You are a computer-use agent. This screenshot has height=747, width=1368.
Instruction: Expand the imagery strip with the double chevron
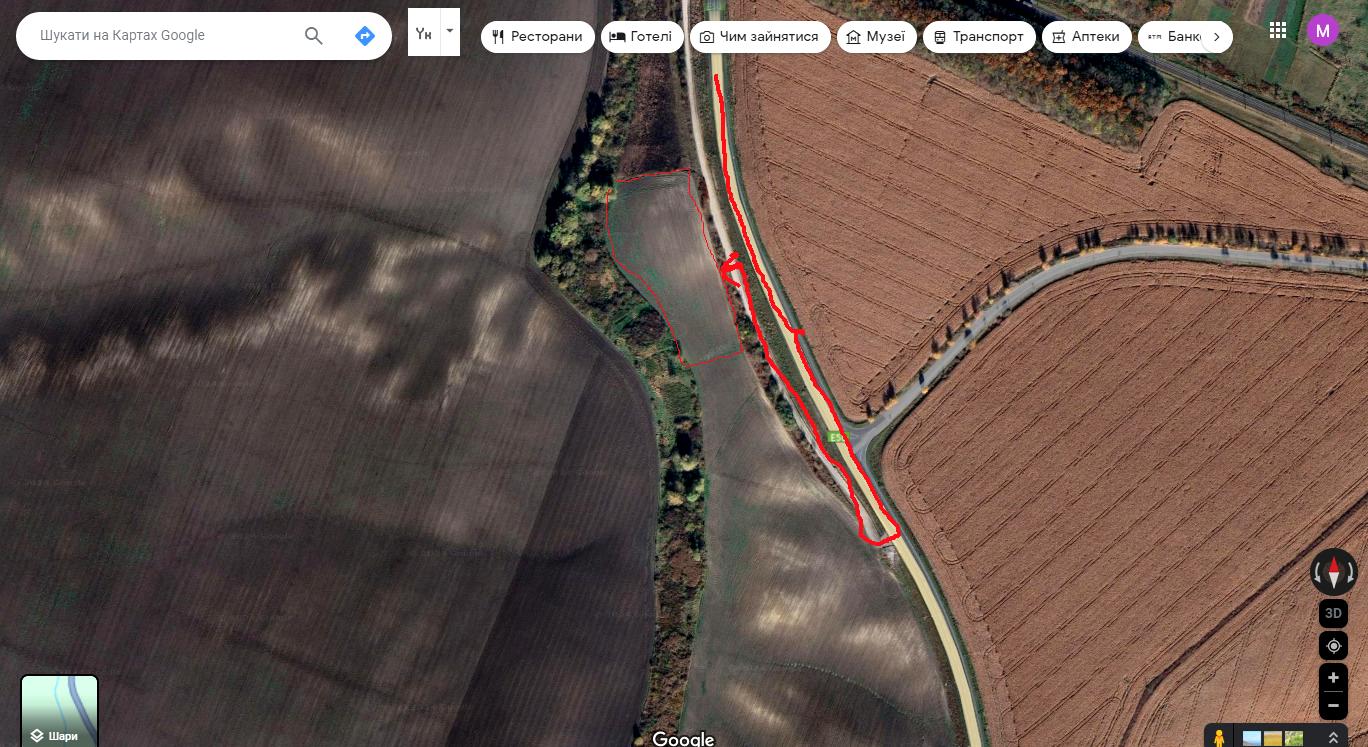(1333, 738)
